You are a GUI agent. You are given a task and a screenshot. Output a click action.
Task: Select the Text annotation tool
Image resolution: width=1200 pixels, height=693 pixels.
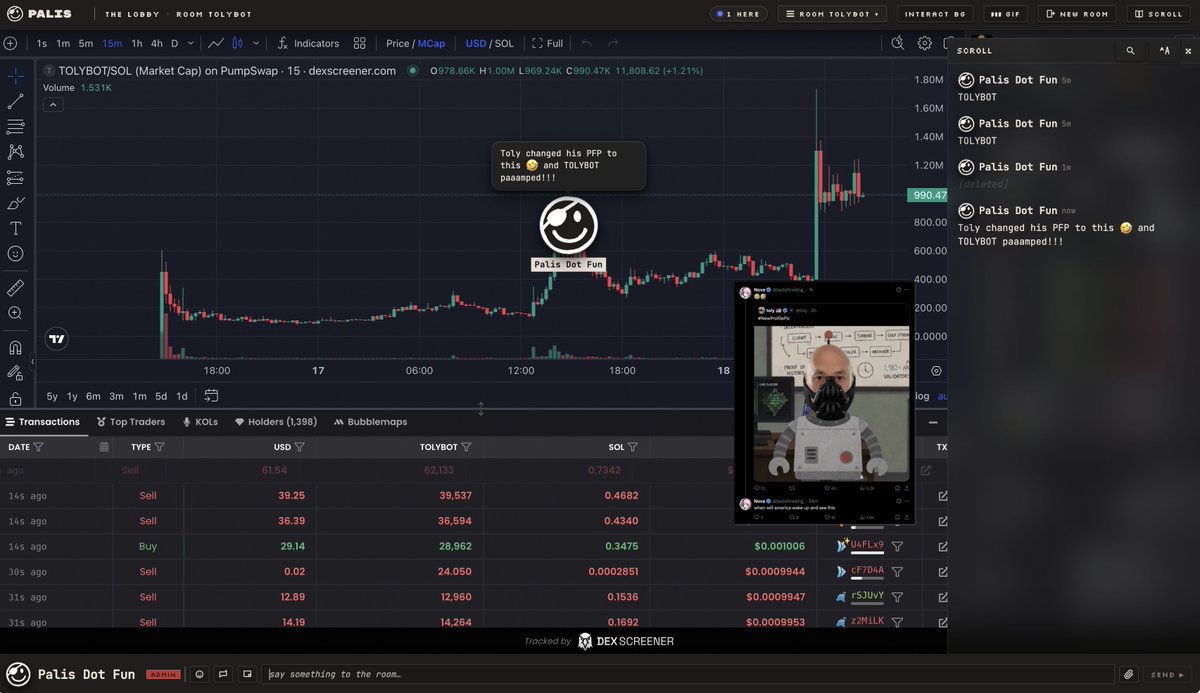tap(15, 229)
